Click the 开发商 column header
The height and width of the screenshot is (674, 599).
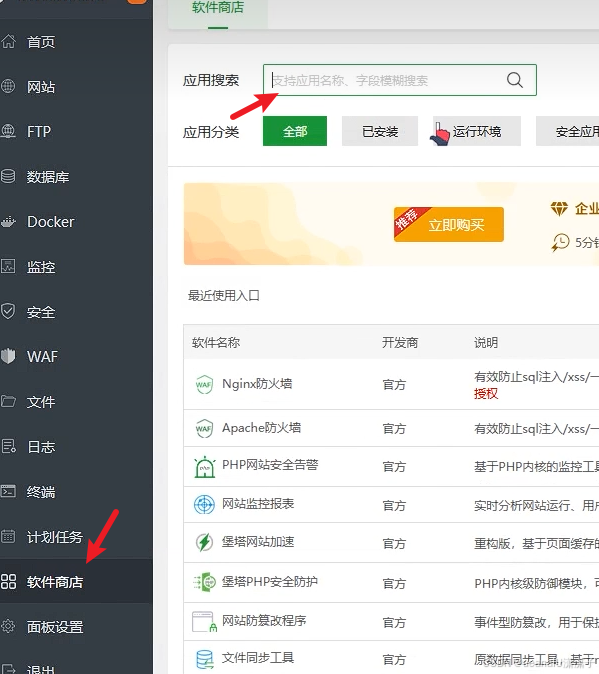point(400,343)
